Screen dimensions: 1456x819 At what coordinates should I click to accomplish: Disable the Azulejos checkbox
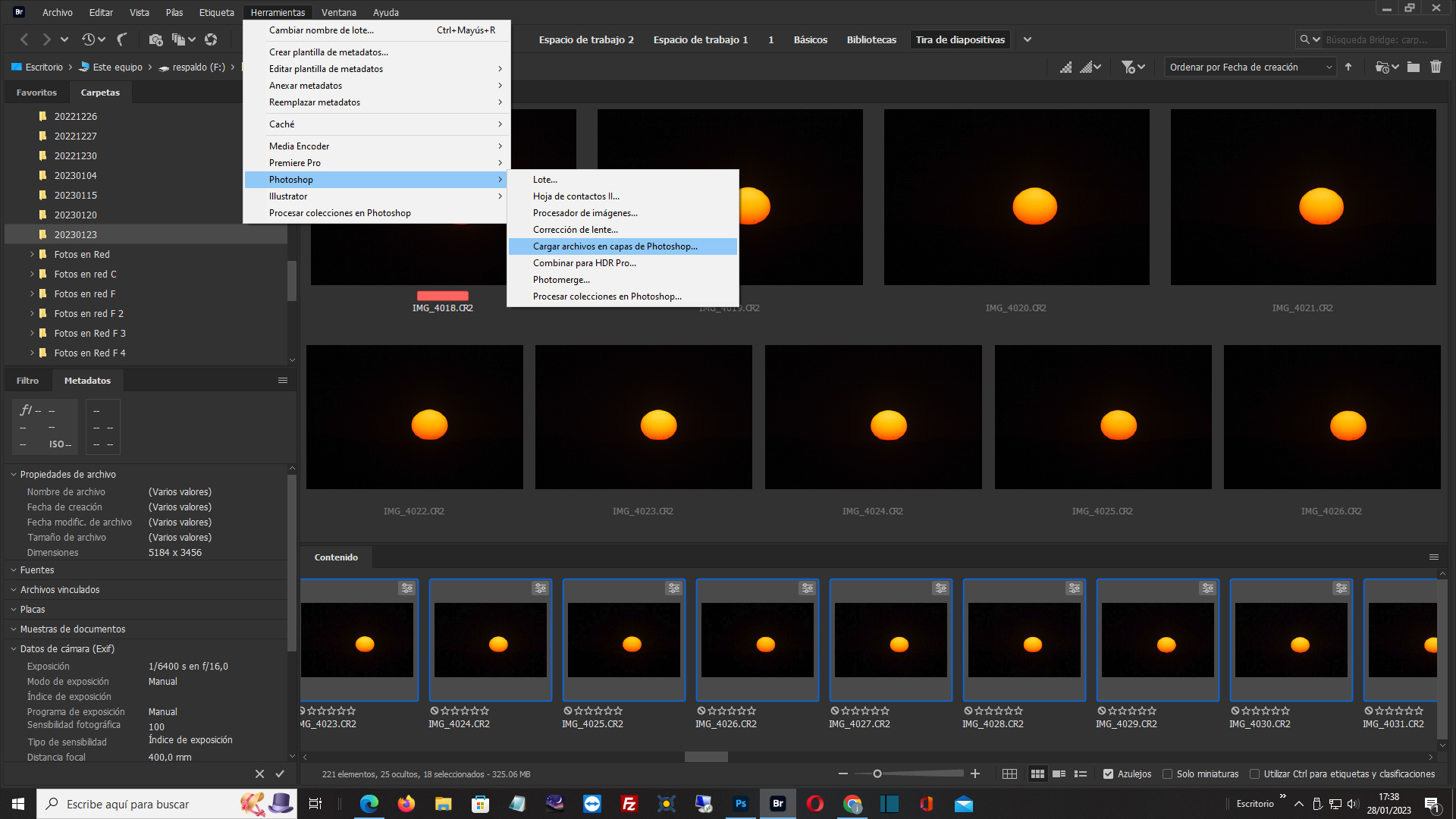(x=1106, y=773)
